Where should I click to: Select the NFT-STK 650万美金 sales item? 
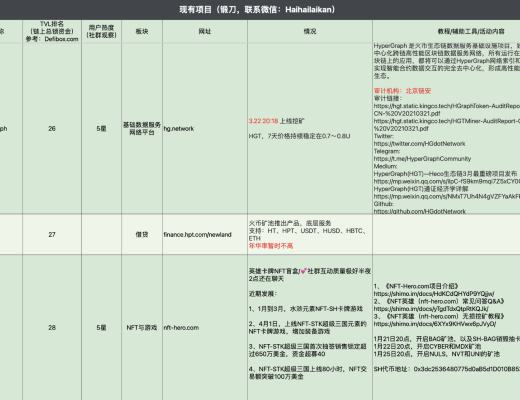308,350
